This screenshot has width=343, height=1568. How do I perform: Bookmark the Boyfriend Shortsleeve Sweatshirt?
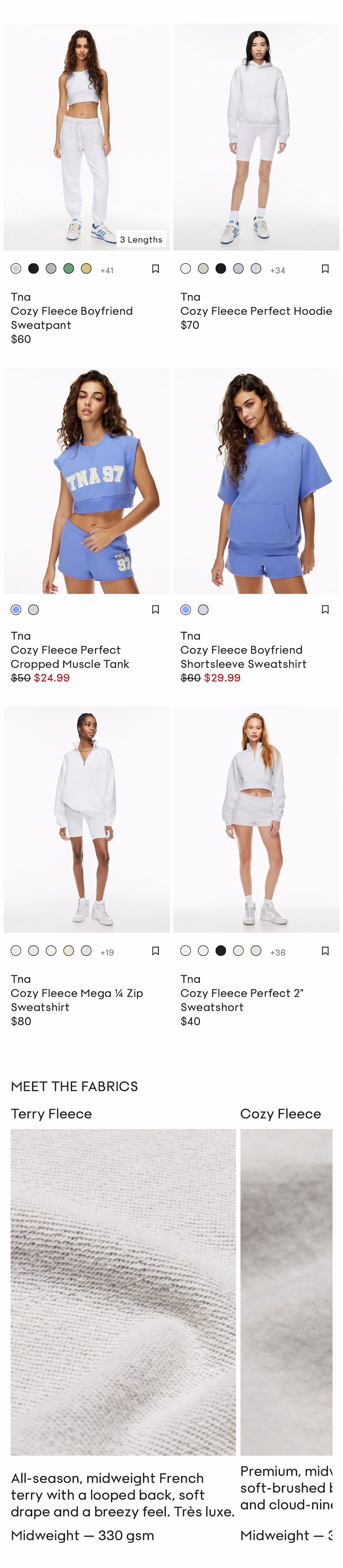(x=325, y=609)
